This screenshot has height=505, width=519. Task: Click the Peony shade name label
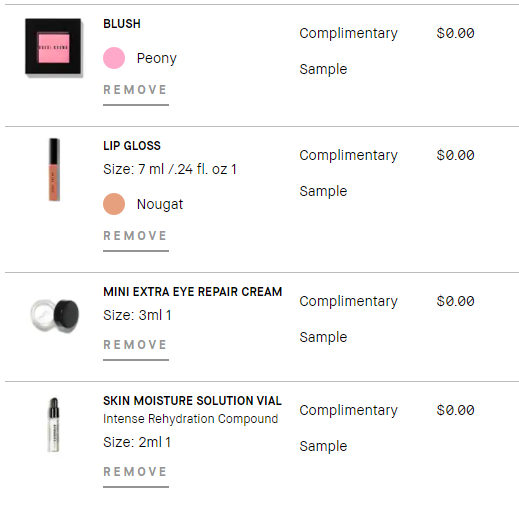[157, 58]
